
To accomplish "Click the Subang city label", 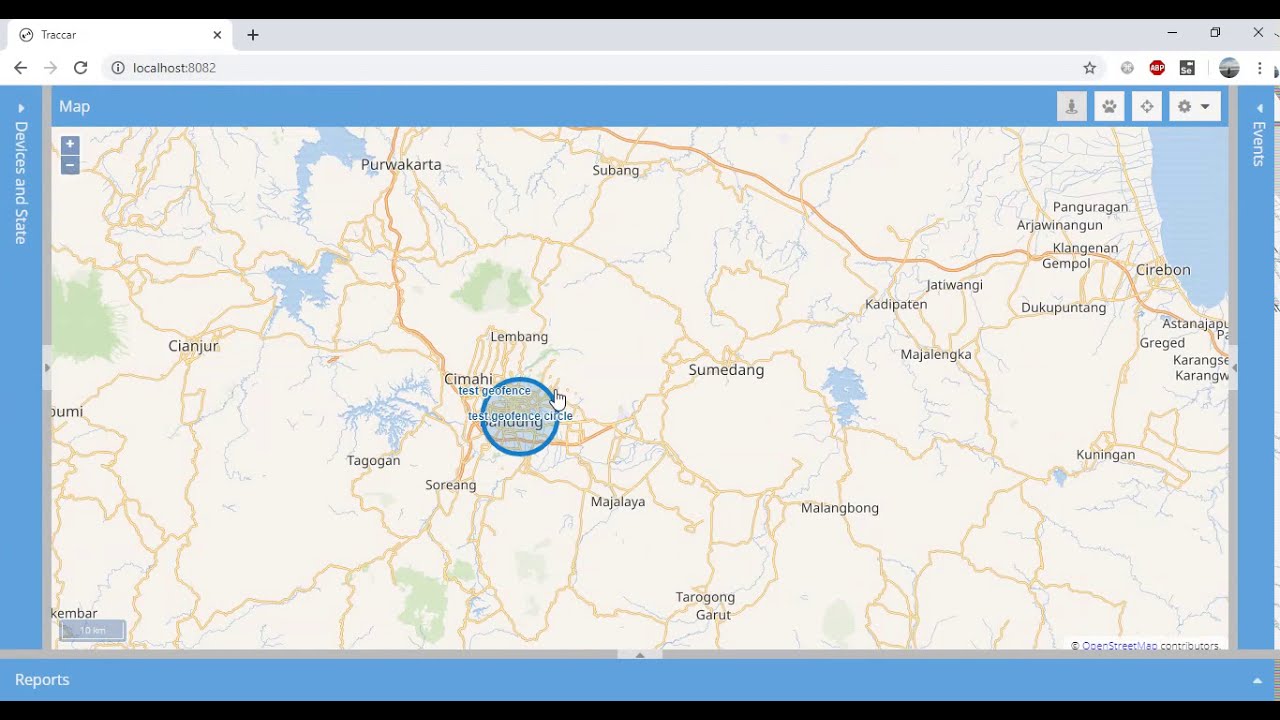I will (616, 170).
